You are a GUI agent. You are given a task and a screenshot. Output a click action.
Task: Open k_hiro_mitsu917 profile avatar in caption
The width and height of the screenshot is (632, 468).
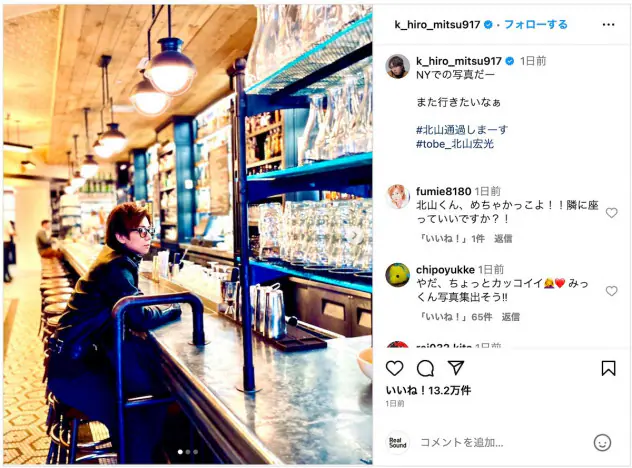[397, 66]
